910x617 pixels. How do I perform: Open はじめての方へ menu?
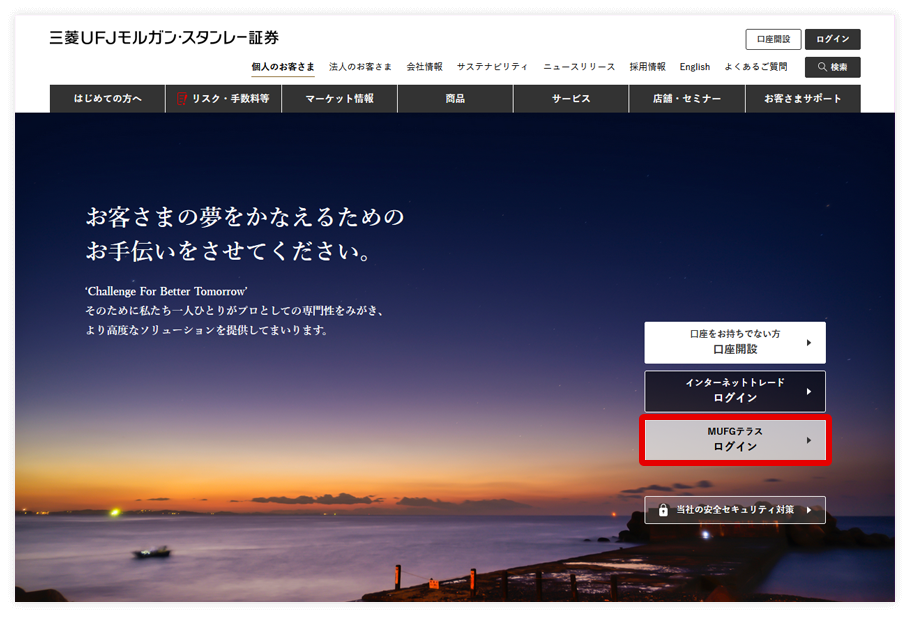point(107,99)
